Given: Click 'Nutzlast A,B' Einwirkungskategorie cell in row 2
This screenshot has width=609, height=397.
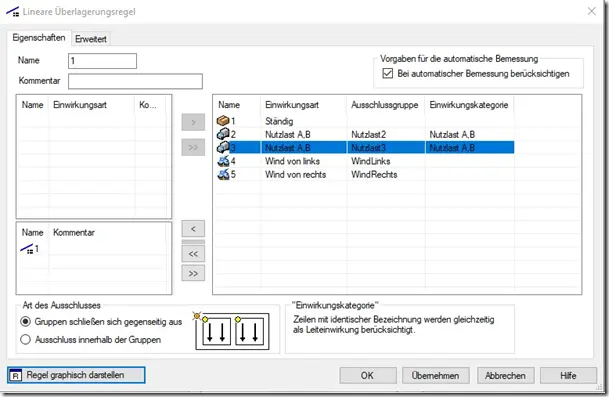Looking at the screenshot, I should click(x=452, y=134).
